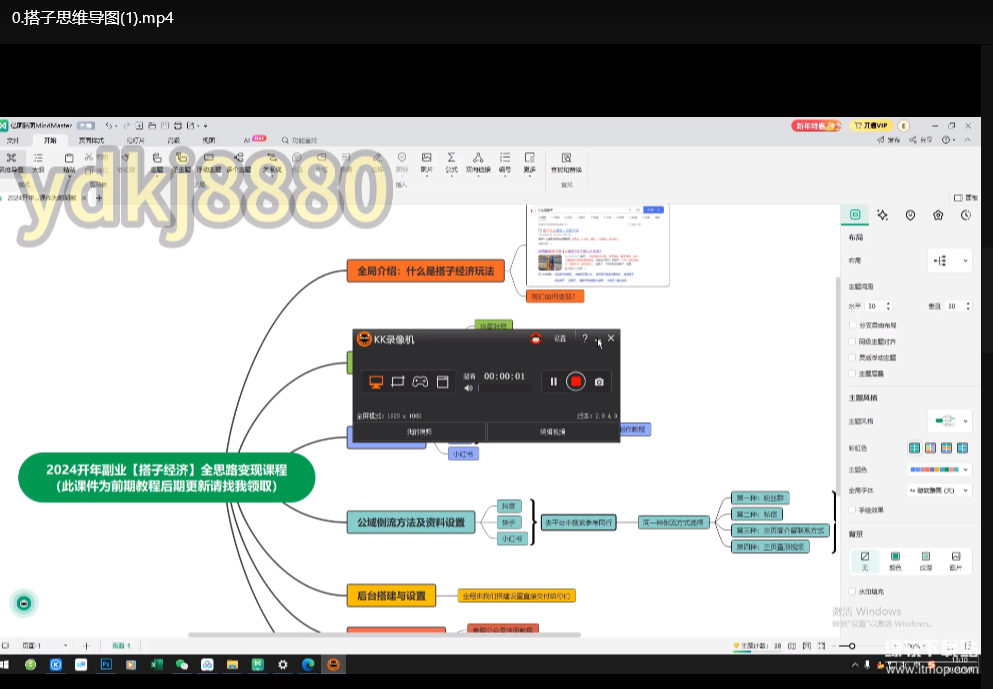The image size is (993, 689).
Task: Select game controller recording mode
Action: [421, 381]
